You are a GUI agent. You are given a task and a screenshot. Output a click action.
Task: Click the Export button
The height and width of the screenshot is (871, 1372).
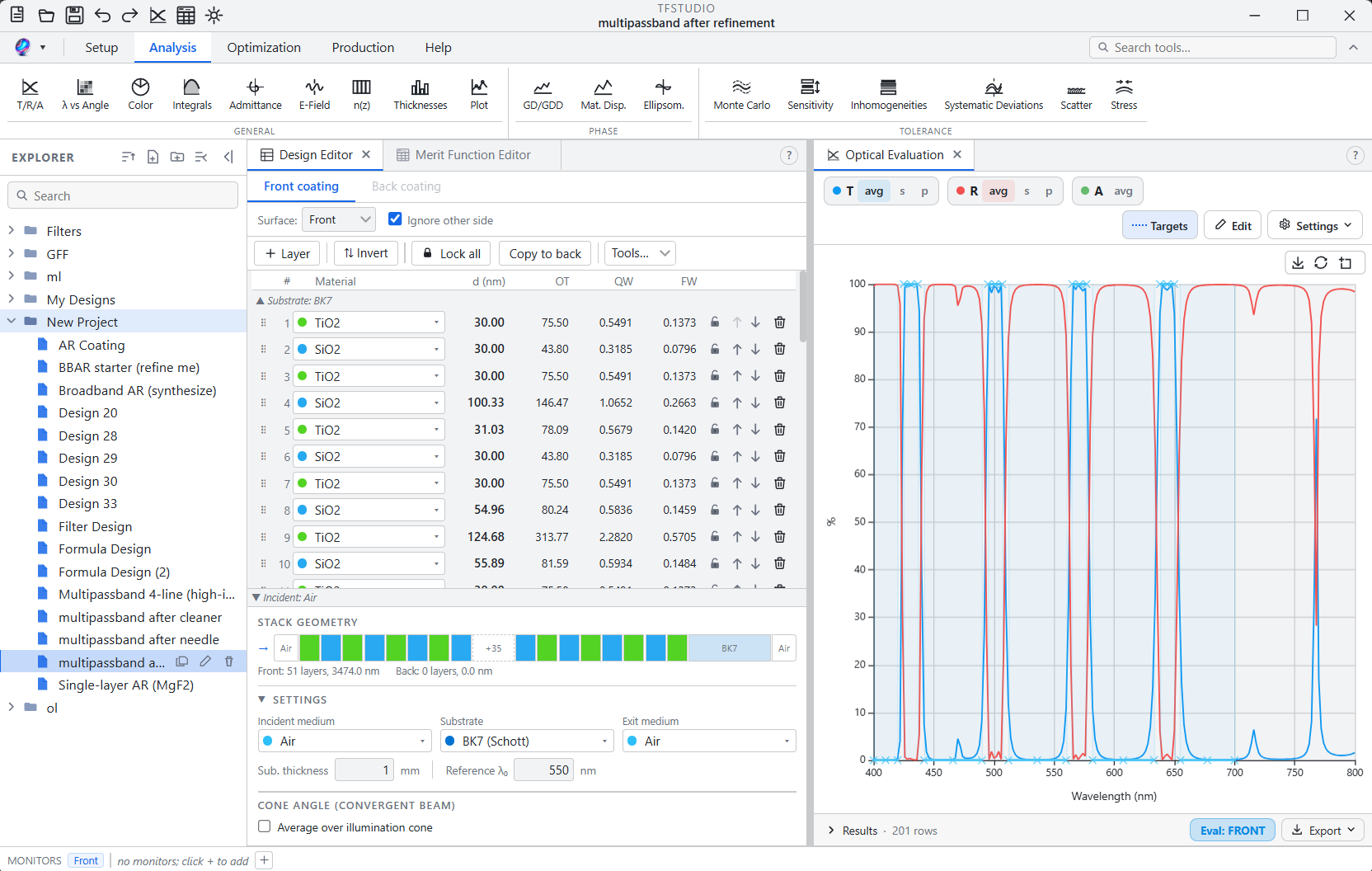[x=1323, y=830]
